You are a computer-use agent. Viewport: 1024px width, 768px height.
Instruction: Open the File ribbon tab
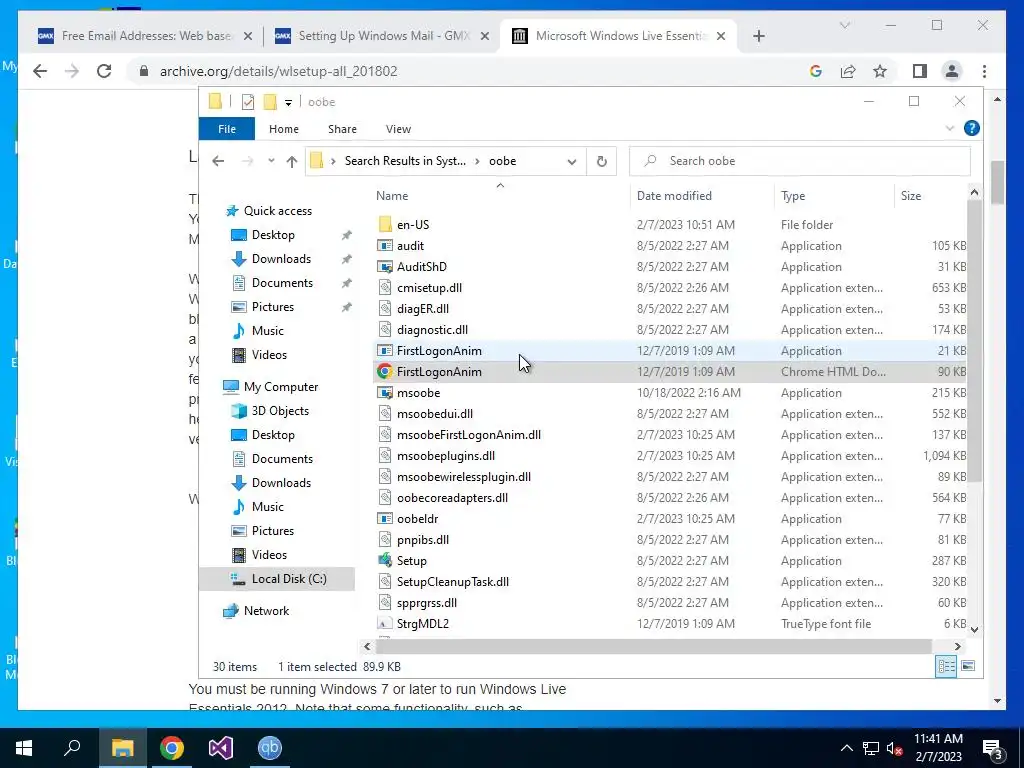click(227, 129)
